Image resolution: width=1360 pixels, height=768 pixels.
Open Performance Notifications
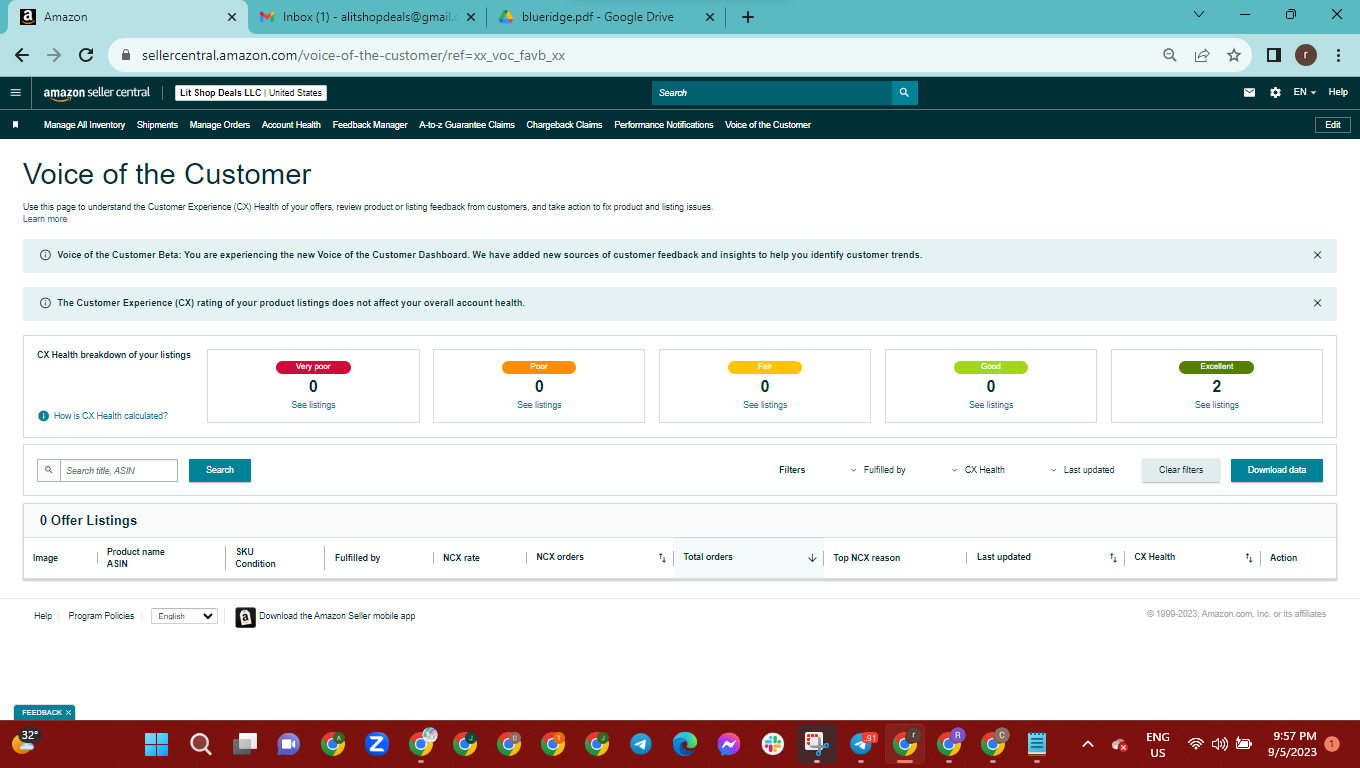pos(664,125)
